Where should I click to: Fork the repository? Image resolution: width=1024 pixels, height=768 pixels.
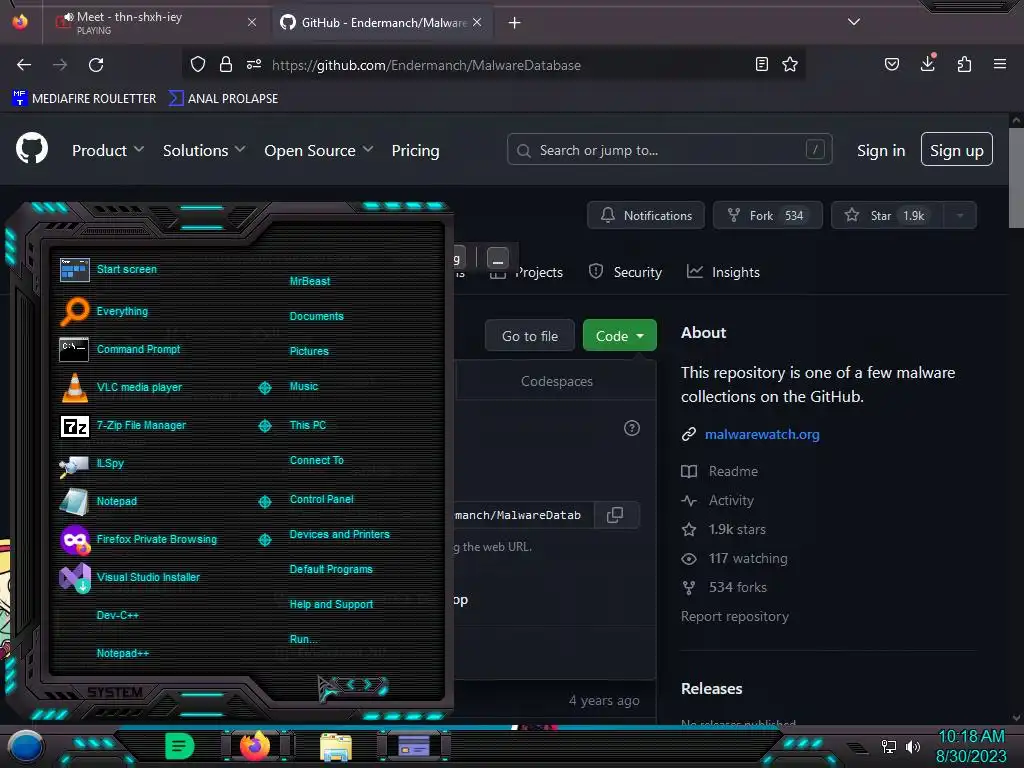[x=767, y=216]
